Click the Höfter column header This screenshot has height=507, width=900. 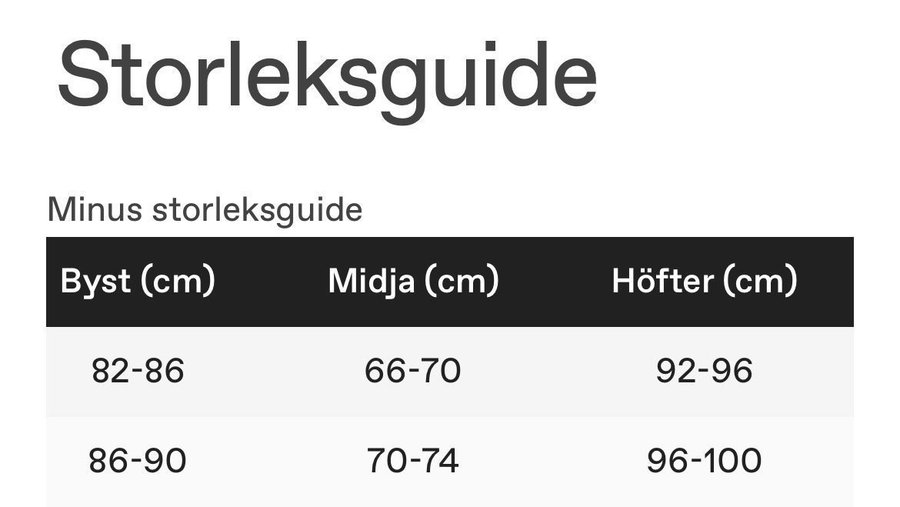(x=704, y=282)
